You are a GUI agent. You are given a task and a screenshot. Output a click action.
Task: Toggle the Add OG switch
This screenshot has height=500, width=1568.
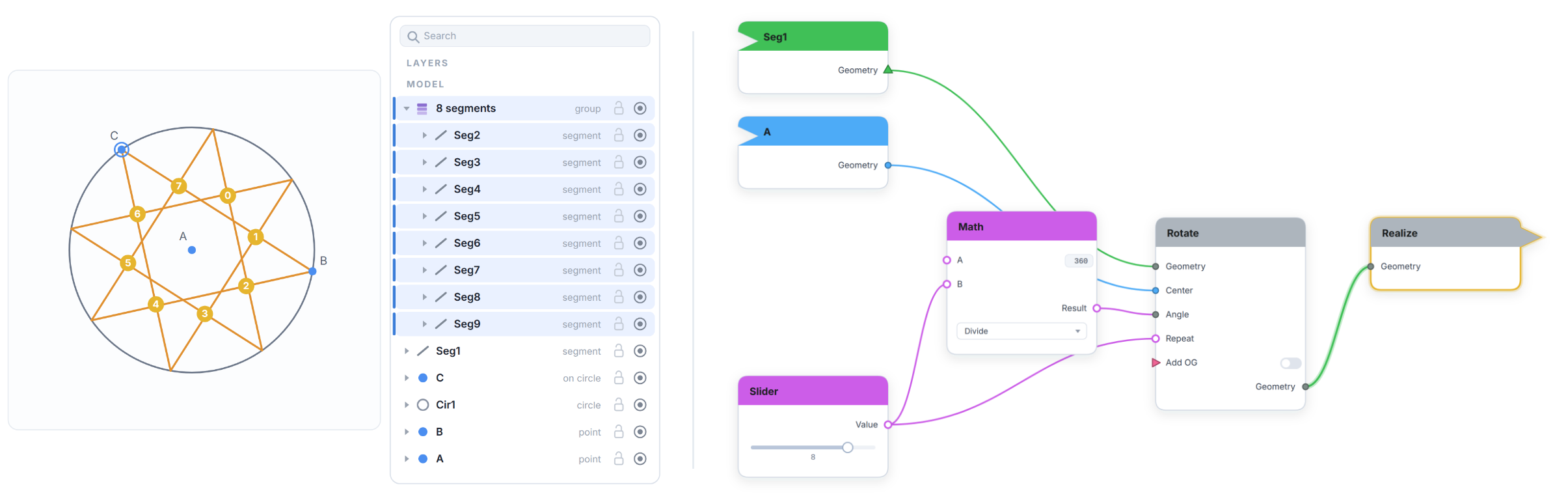click(1290, 363)
